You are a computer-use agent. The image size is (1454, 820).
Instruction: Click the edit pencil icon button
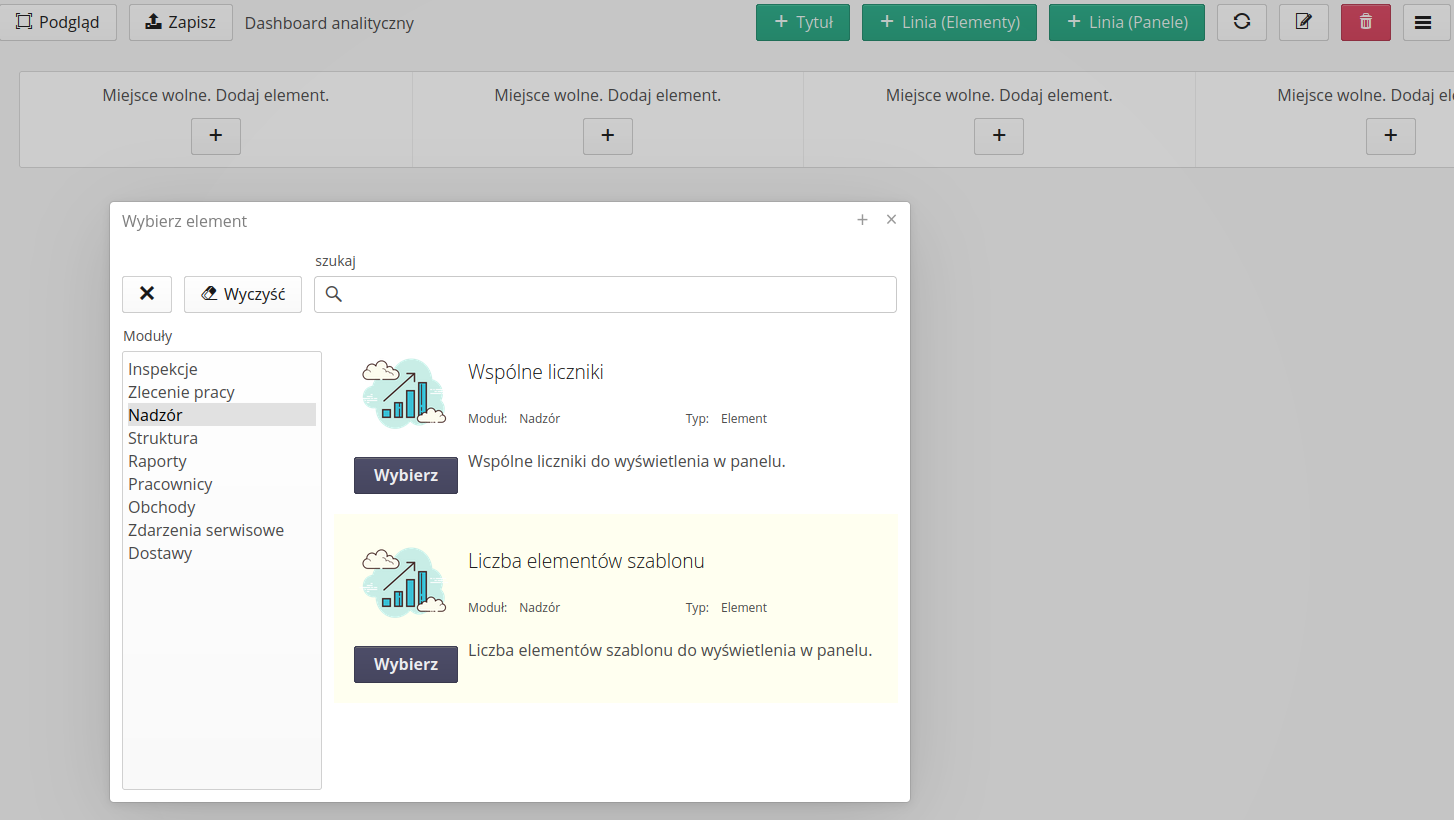[x=1303, y=22]
